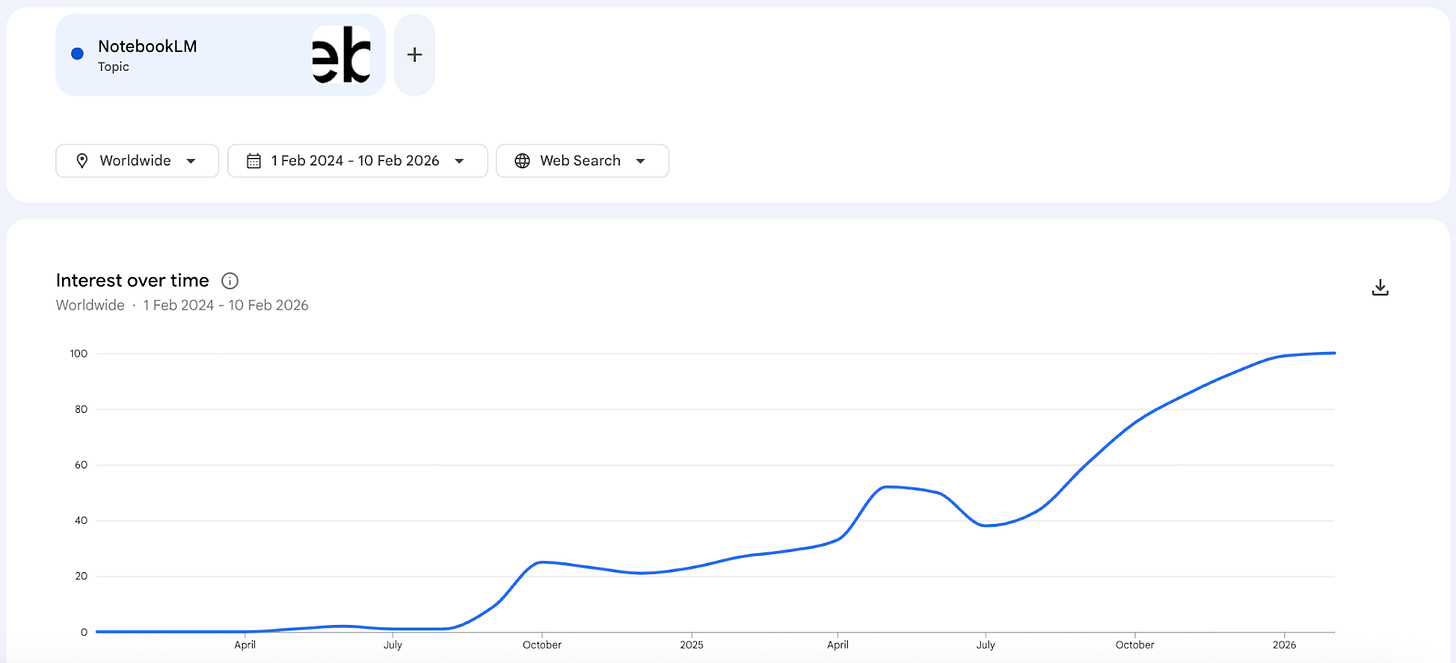Click the first October label on the x-axis
The width and height of the screenshot is (1456, 663).
click(541, 646)
